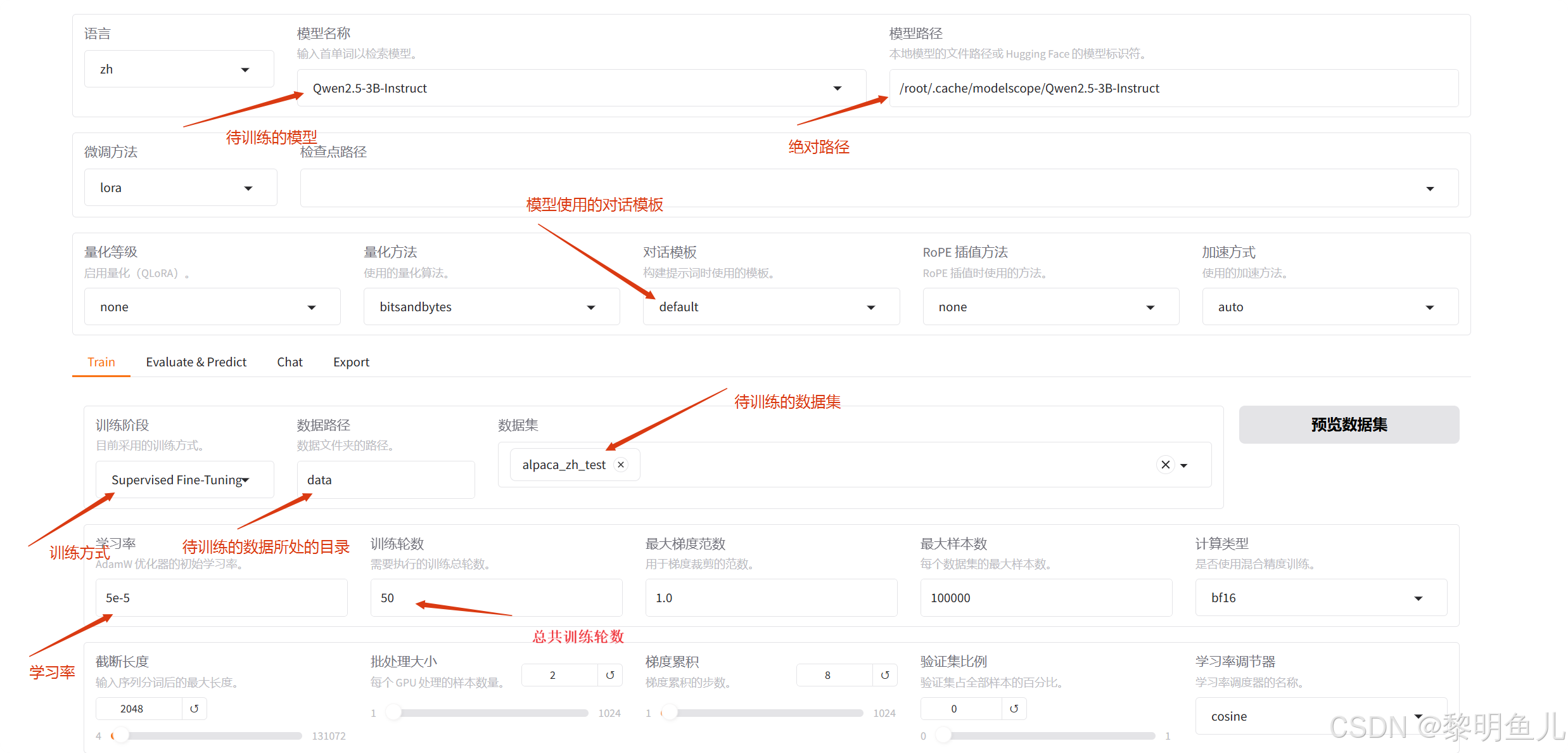
Task: Switch to the Evaluate & Predict tab
Action: pos(196,362)
